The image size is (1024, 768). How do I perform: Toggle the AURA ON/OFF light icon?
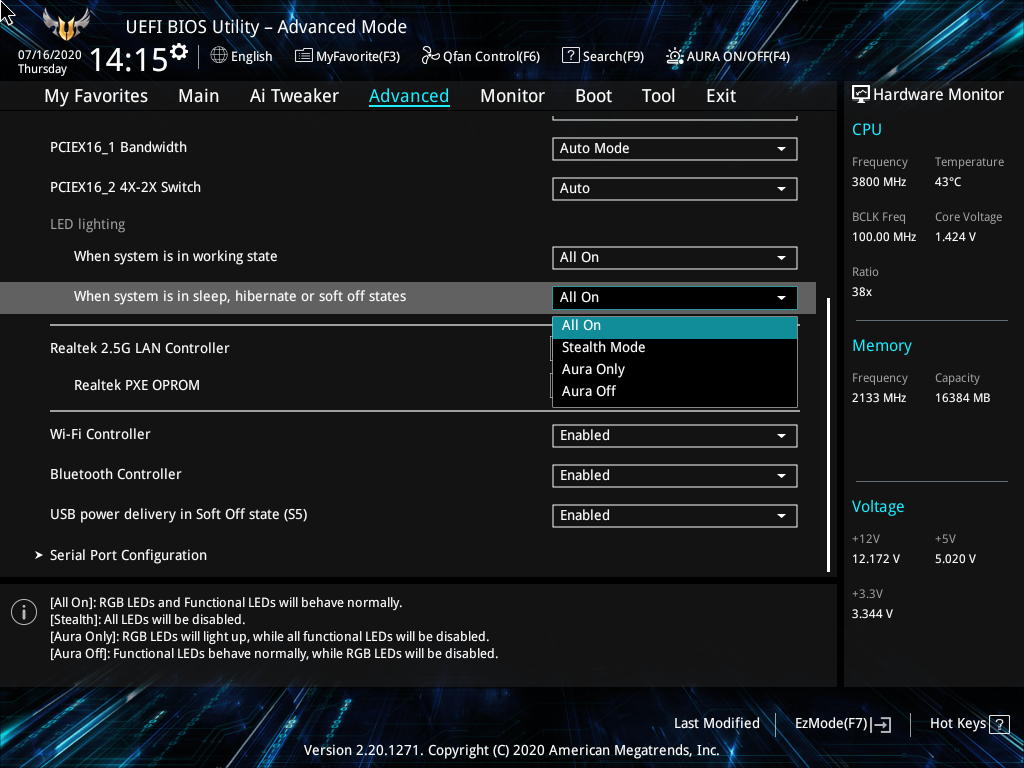[x=675, y=56]
